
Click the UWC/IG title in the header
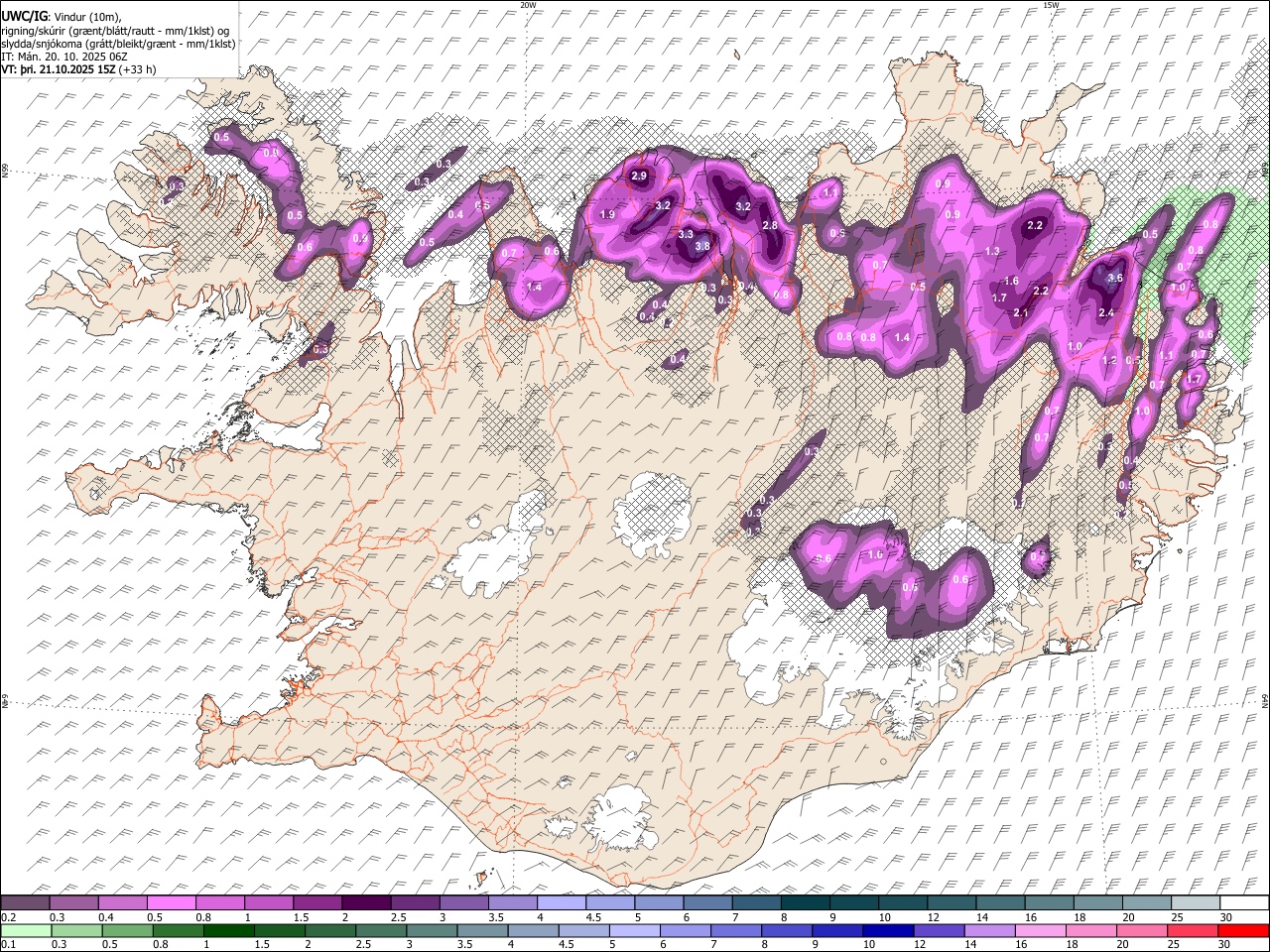pyautogui.click(x=24, y=16)
